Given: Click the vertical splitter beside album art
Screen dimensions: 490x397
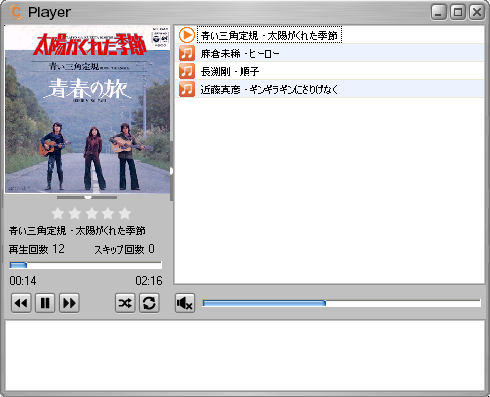Looking at the screenshot, I should [171, 171].
